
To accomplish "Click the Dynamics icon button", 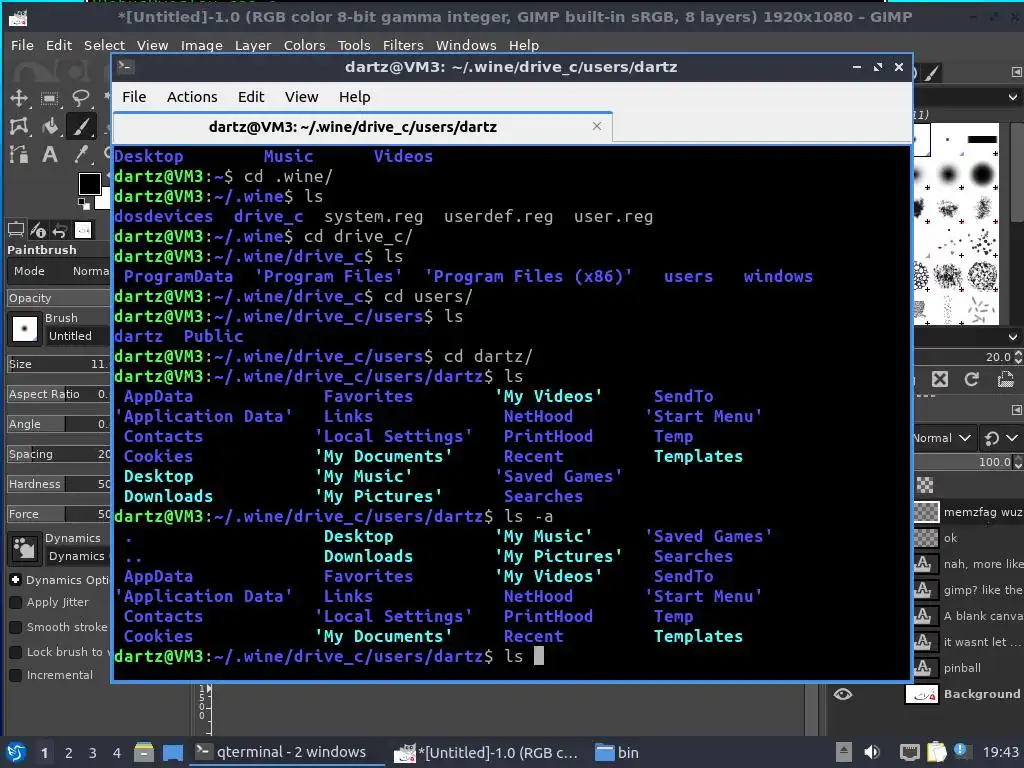I will coord(24,548).
